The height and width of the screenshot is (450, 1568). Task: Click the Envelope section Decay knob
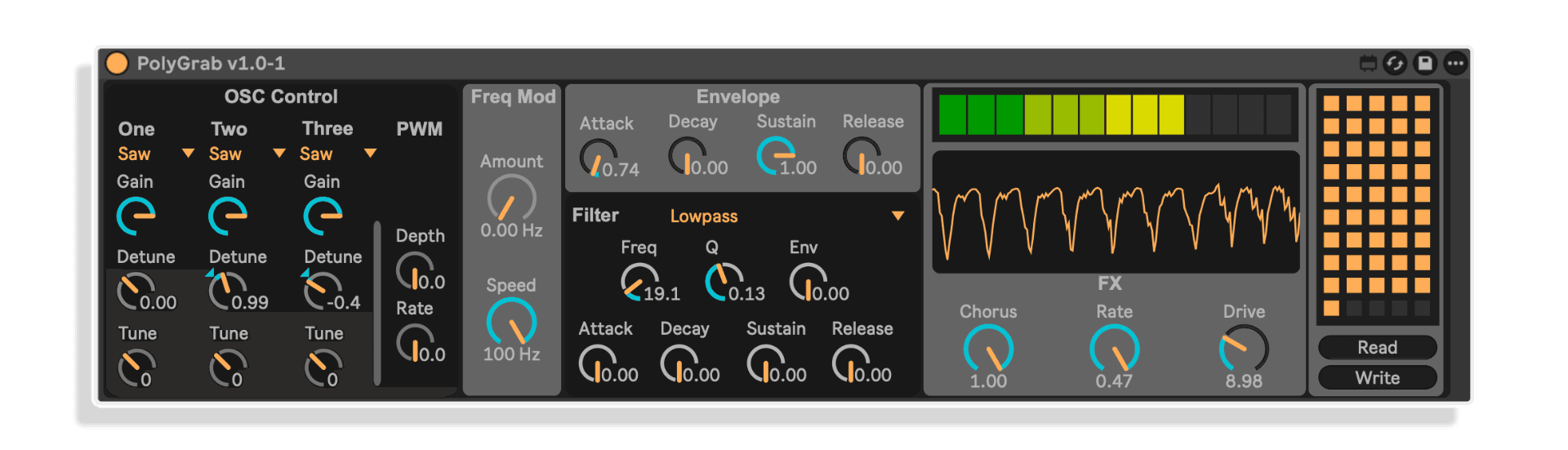[x=688, y=156]
